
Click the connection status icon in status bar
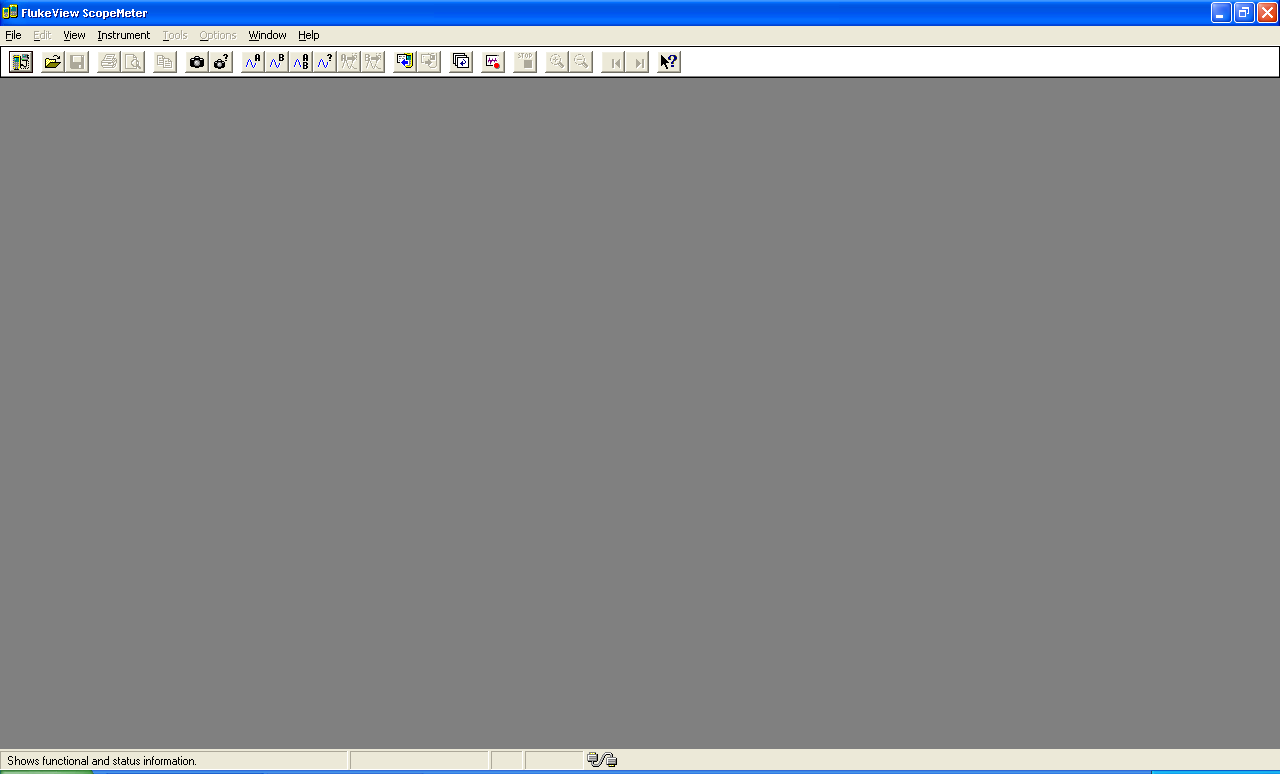pyautogui.click(x=602, y=760)
